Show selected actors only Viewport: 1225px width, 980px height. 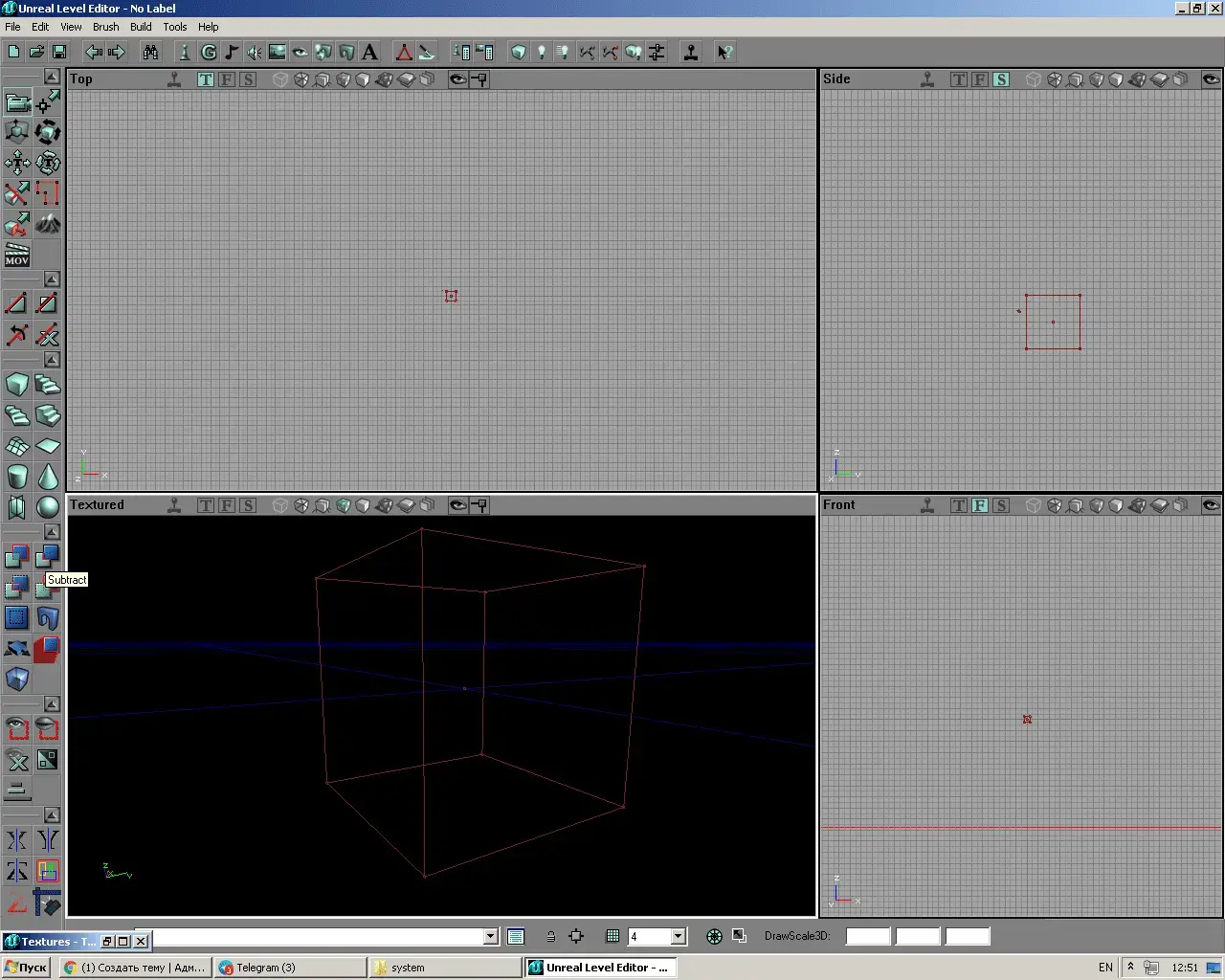point(17,729)
